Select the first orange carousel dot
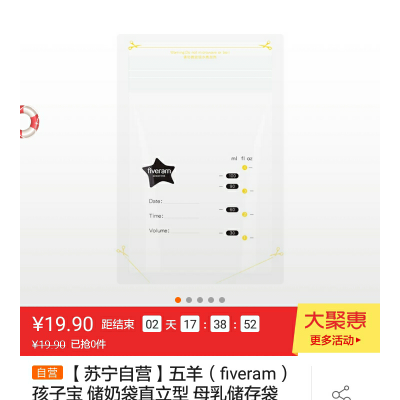 (178, 300)
